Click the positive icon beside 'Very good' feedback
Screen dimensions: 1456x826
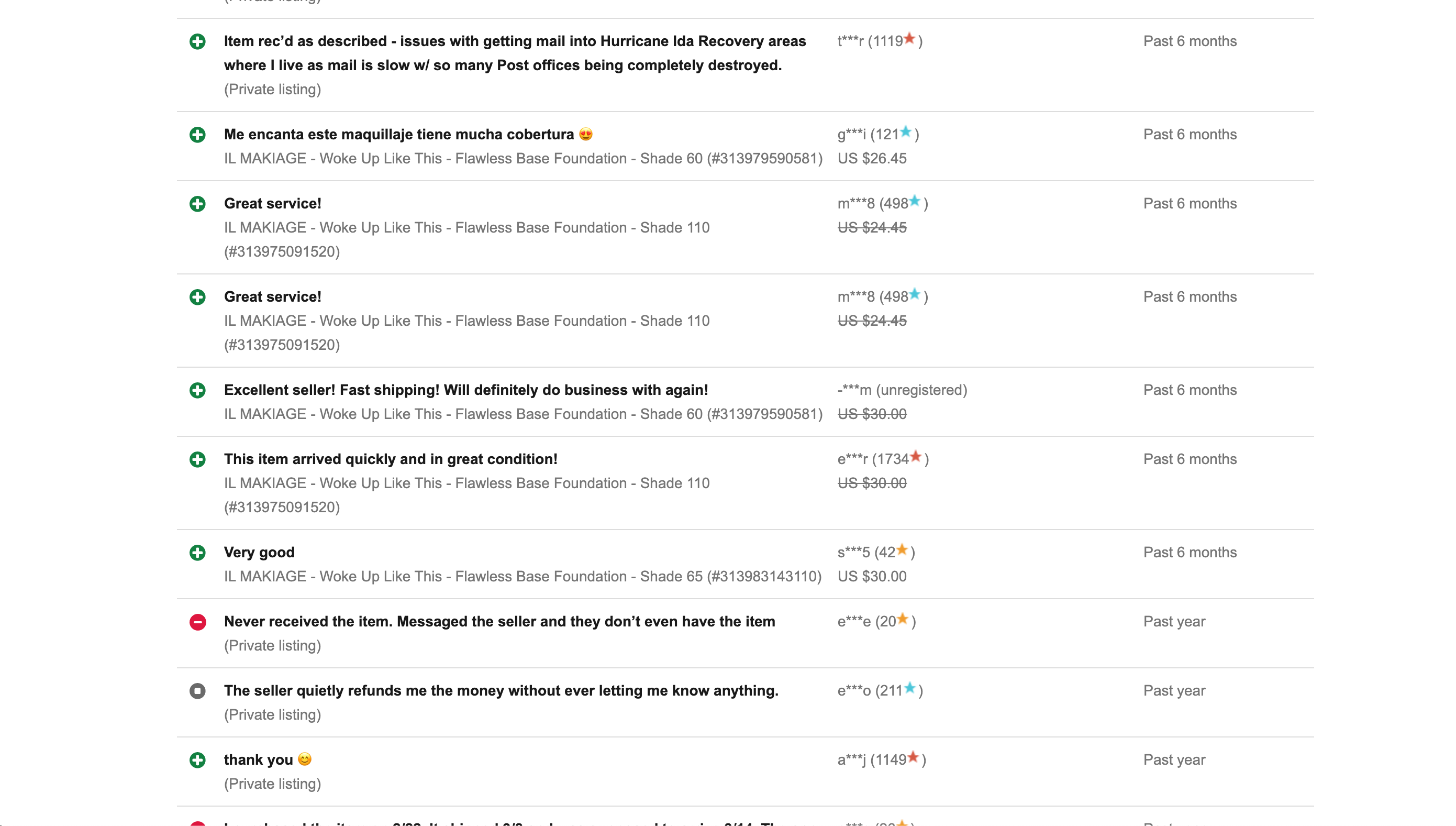[197, 553]
